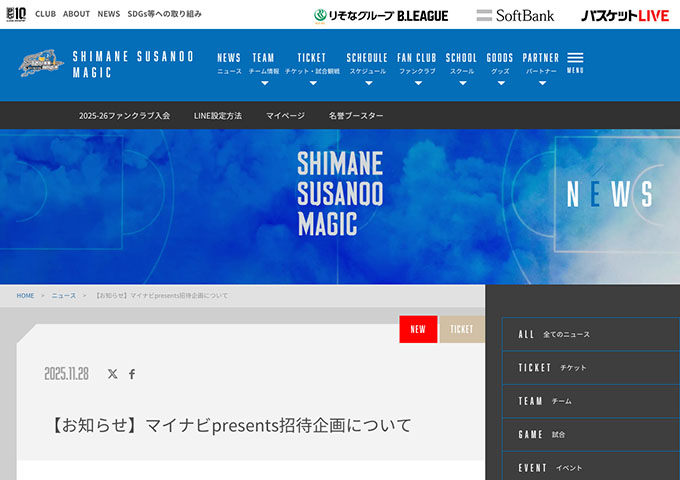
Task: Expand the PARTNER dropdown arrow
Action: click(542, 83)
